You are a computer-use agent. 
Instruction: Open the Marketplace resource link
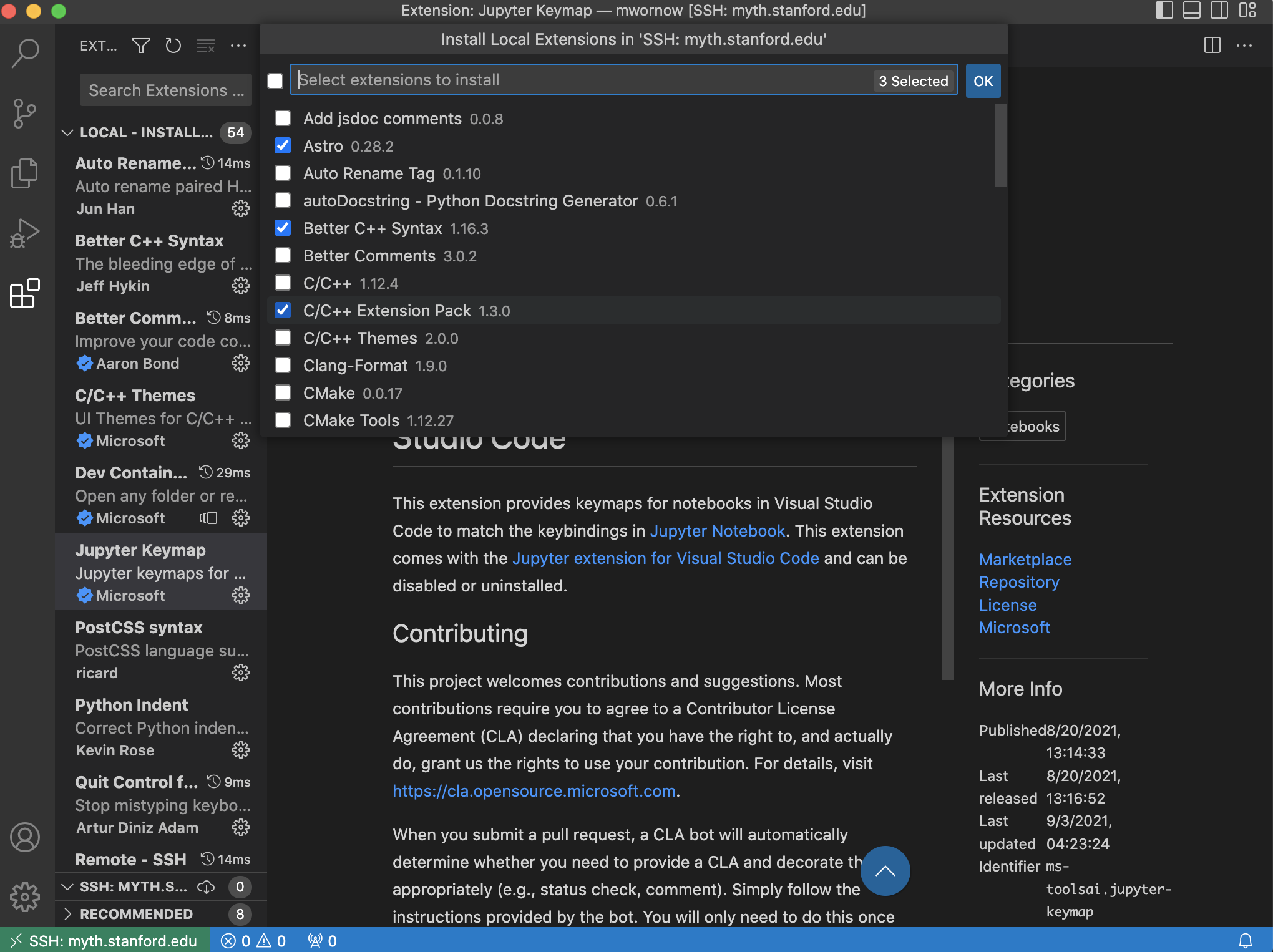[1025, 560]
